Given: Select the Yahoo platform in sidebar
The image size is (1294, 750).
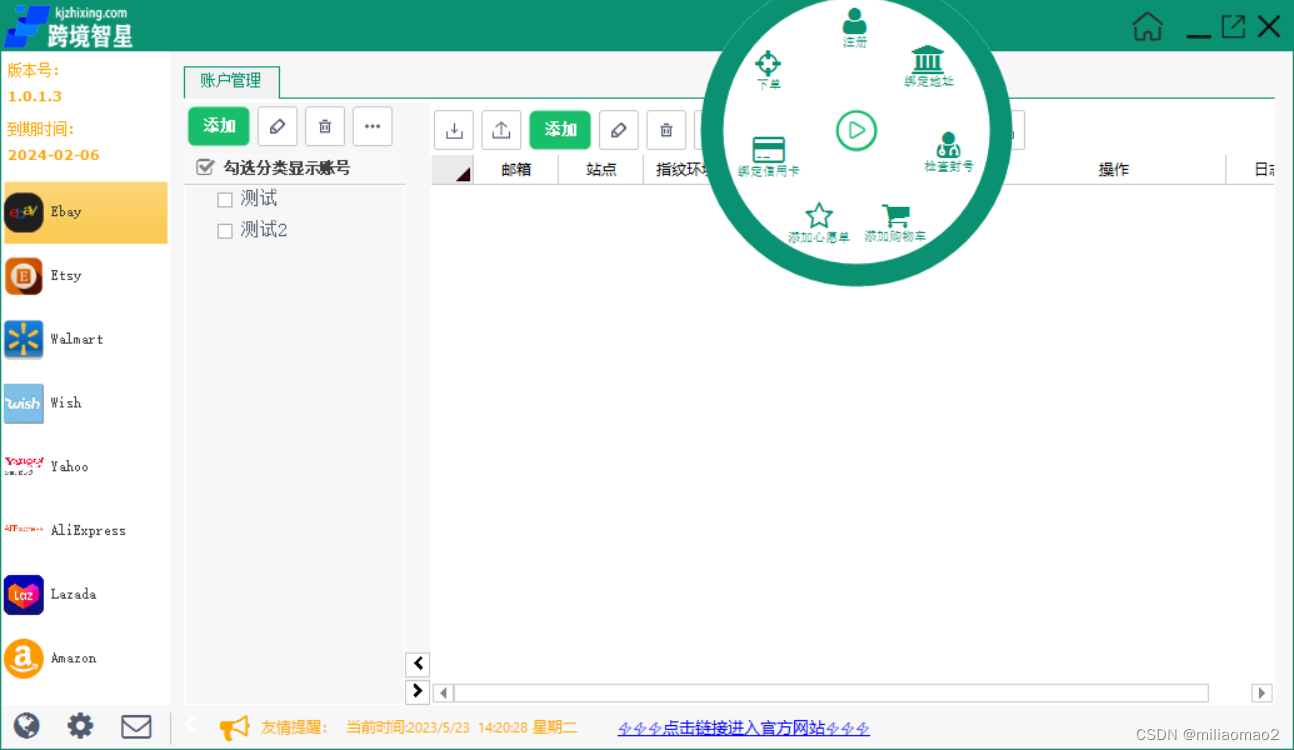Looking at the screenshot, I should (85, 467).
